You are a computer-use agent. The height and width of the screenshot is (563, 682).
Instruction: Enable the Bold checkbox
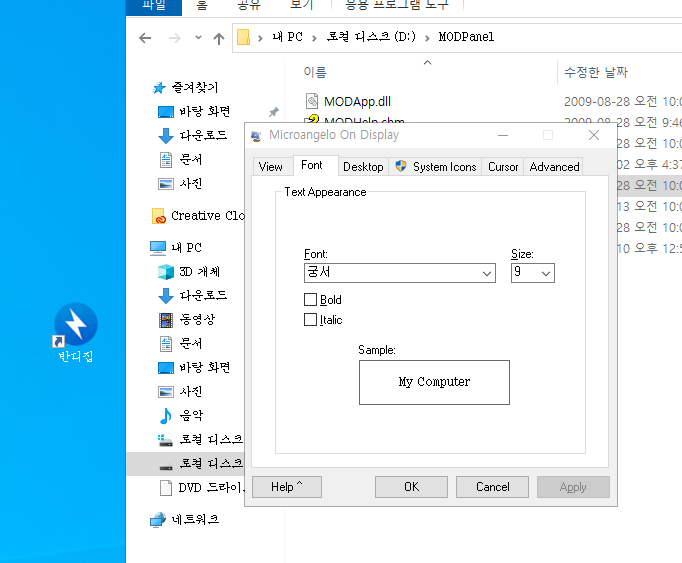(x=310, y=299)
